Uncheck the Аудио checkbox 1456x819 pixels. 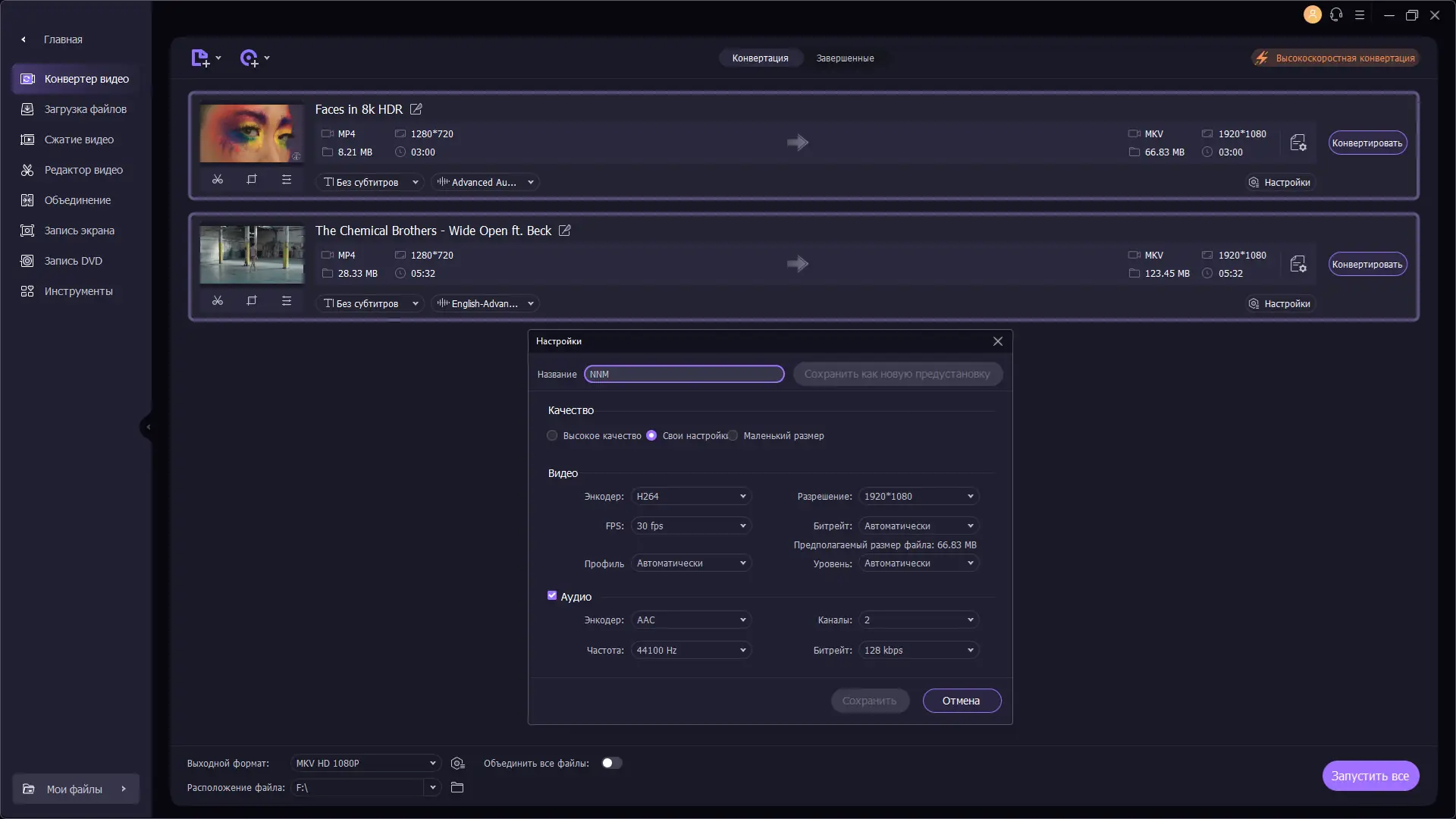[552, 596]
